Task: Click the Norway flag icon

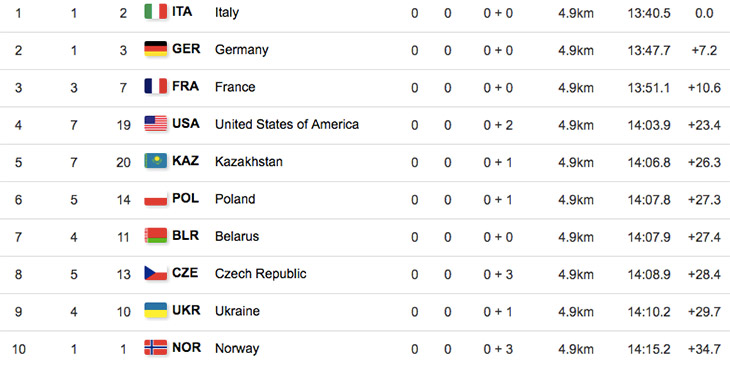Action: pyautogui.click(x=155, y=348)
